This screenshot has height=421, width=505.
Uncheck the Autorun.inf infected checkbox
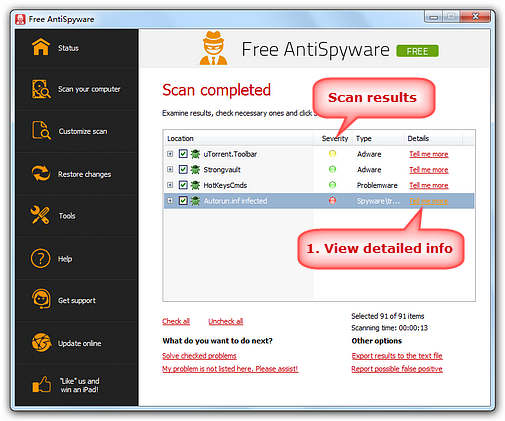pyautogui.click(x=183, y=201)
